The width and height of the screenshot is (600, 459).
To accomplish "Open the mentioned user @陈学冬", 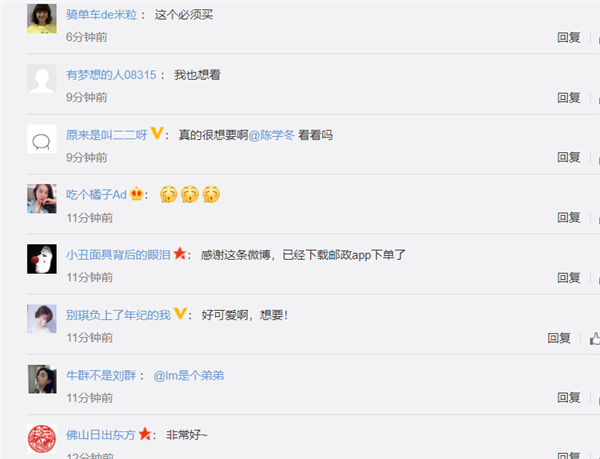I will [272, 135].
